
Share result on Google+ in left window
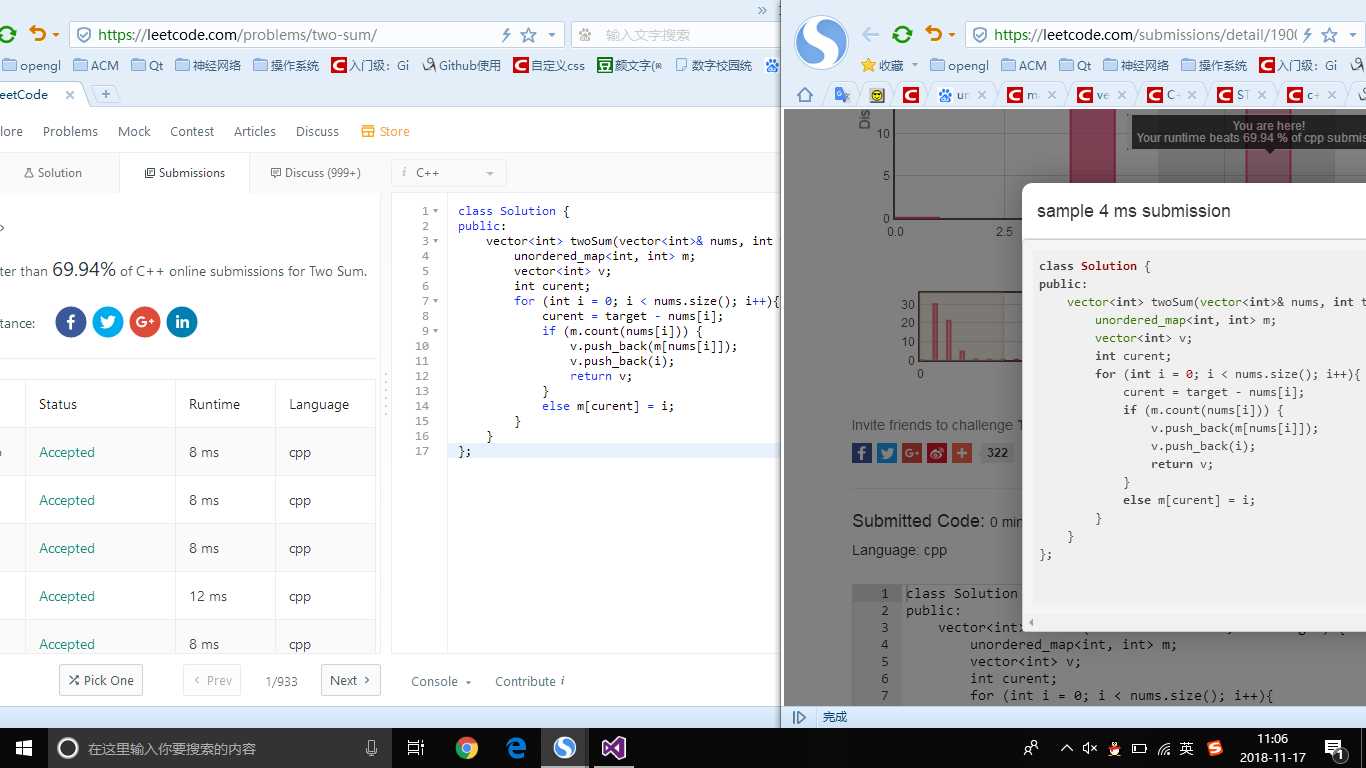tap(145, 322)
